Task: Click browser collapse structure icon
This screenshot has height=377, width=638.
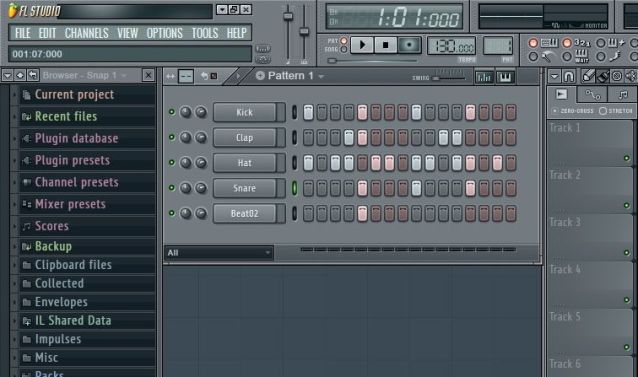Action: coord(20,75)
